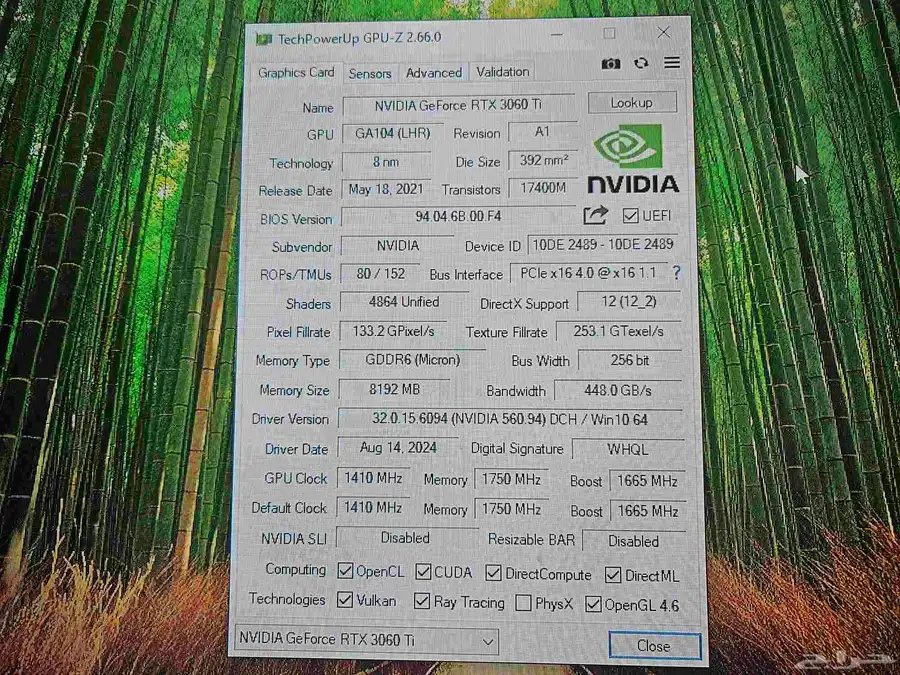Click the Close button
Image resolution: width=900 pixels, height=675 pixels.
click(x=654, y=646)
